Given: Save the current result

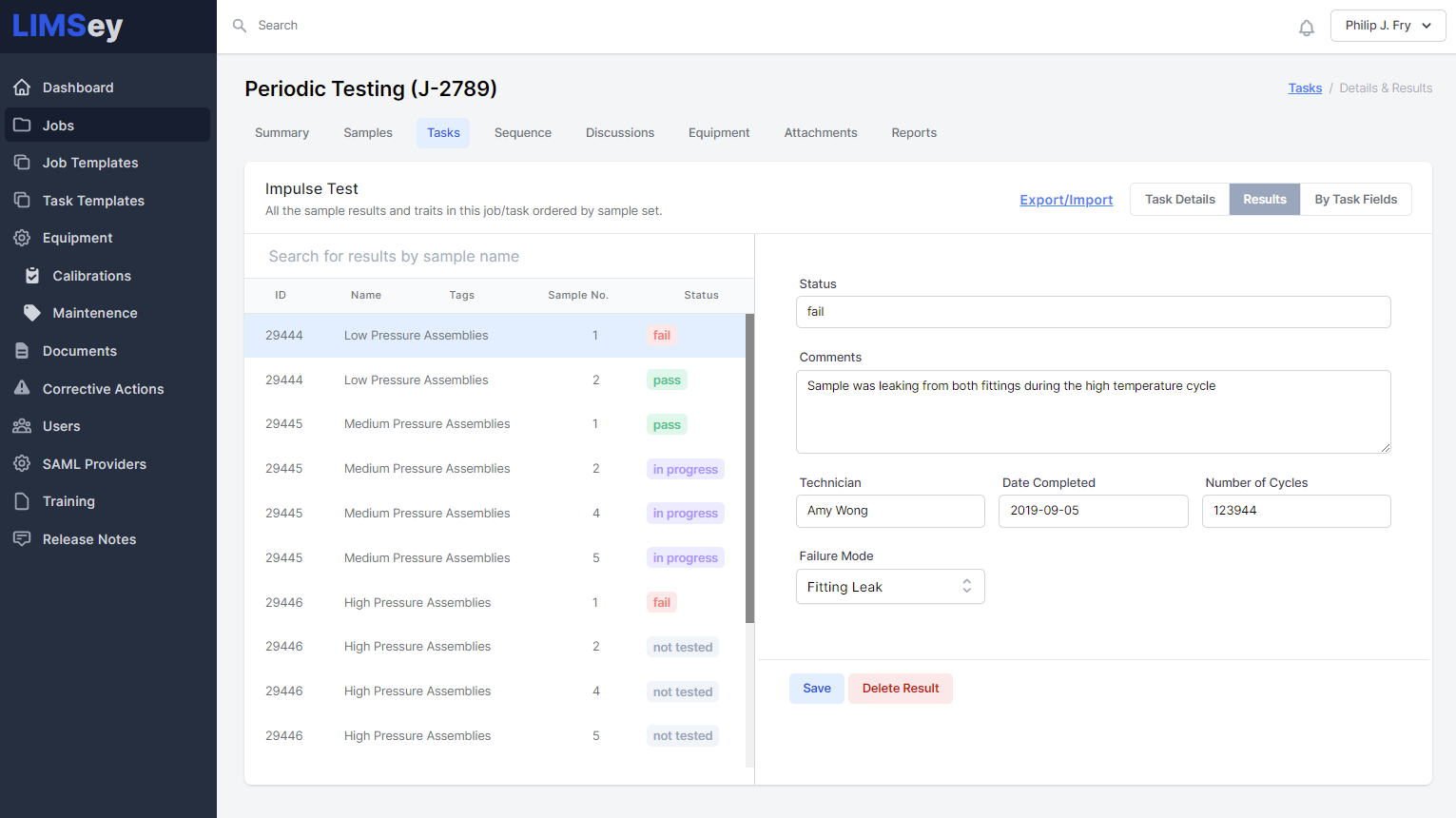Looking at the screenshot, I should (x=816, y=688).
